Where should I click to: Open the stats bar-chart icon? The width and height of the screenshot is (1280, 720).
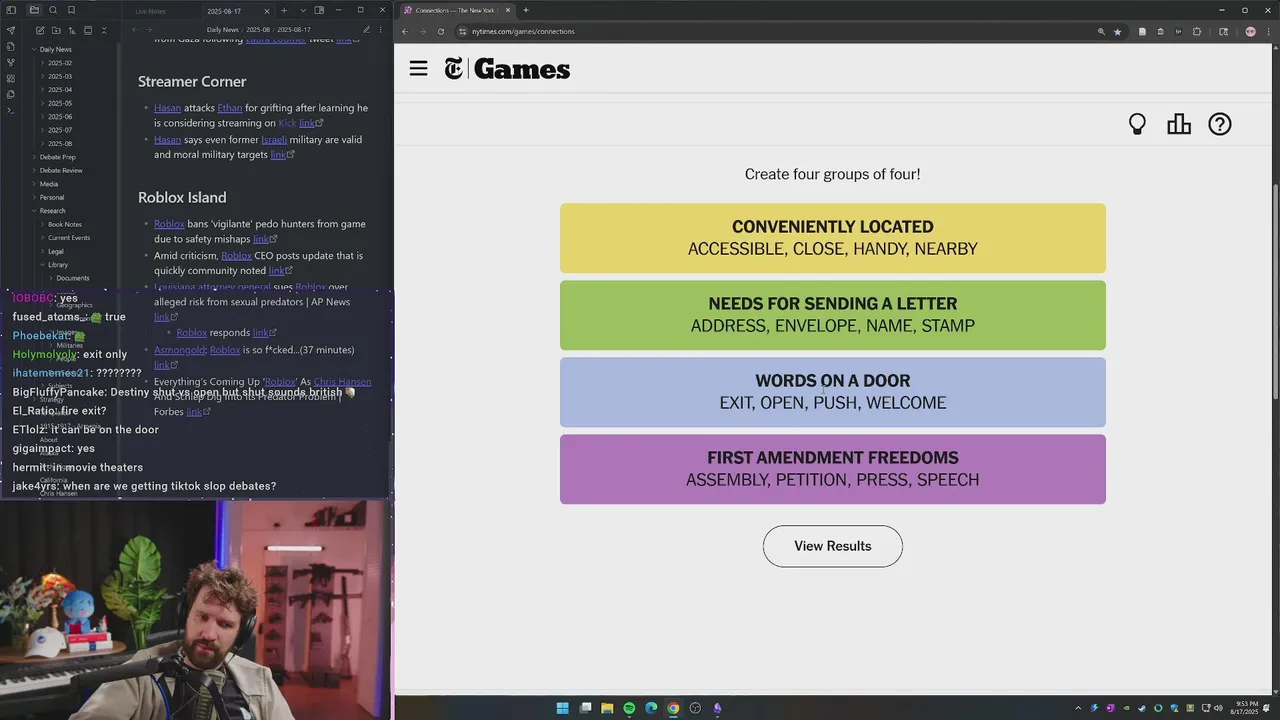[1179, 124]
